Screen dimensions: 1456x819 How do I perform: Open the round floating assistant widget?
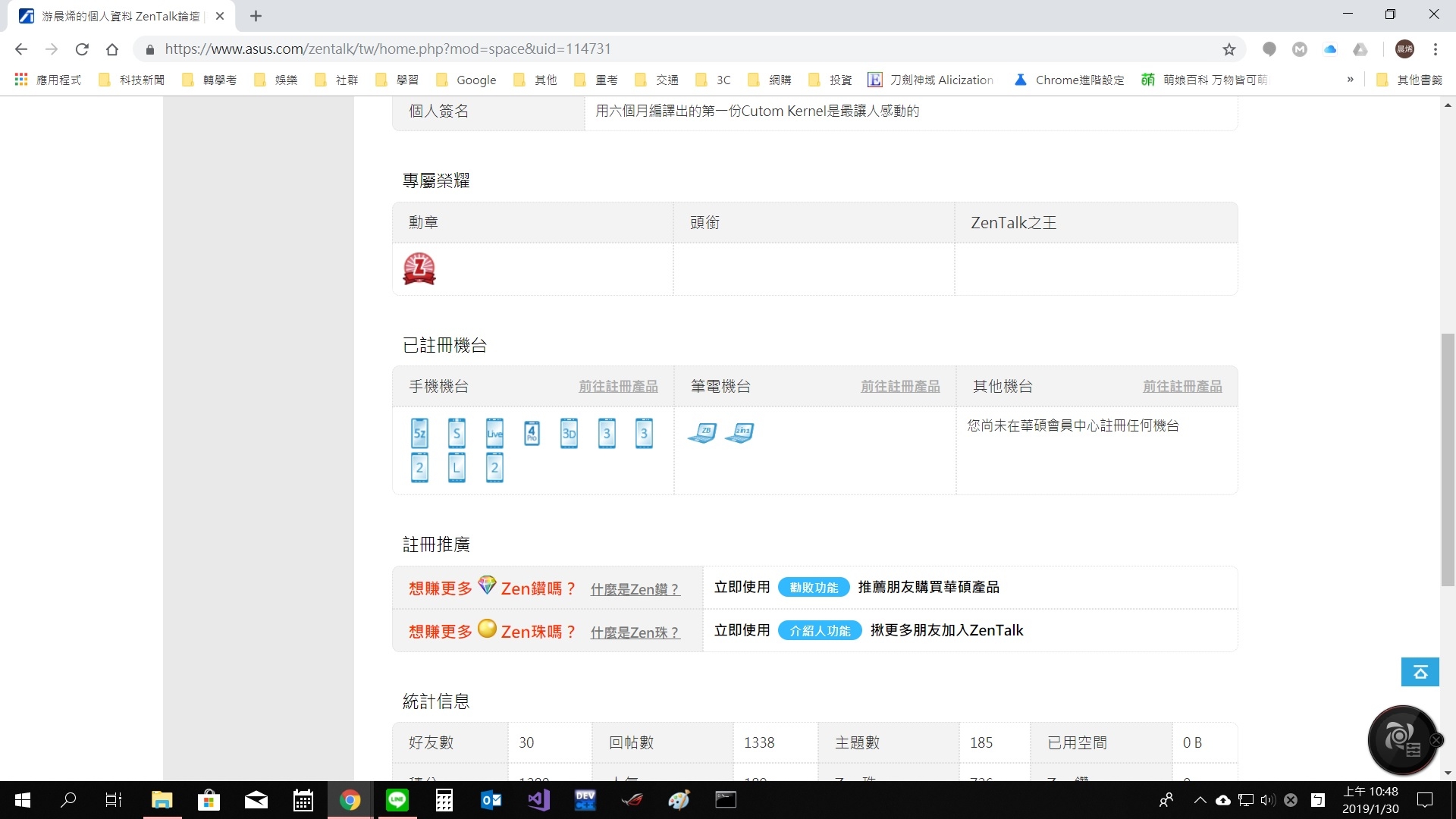tap(1401, 740)
